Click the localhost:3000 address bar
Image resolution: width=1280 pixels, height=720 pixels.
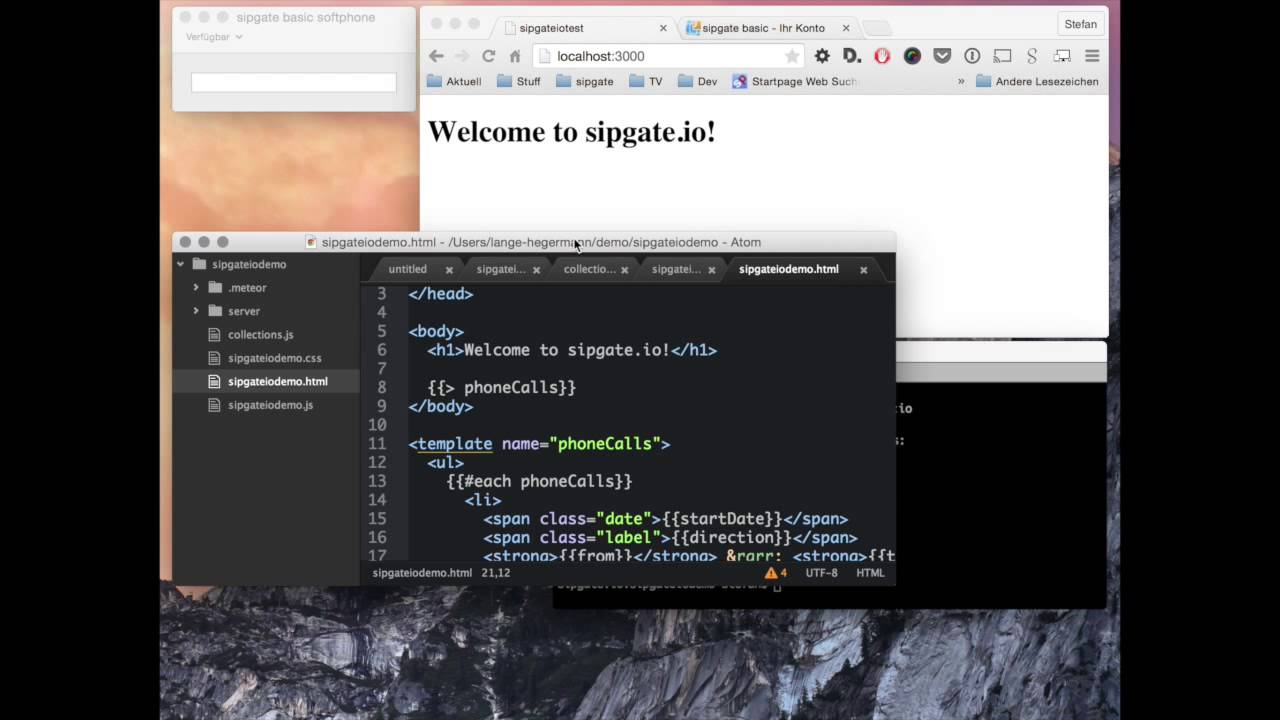point(669,56)
